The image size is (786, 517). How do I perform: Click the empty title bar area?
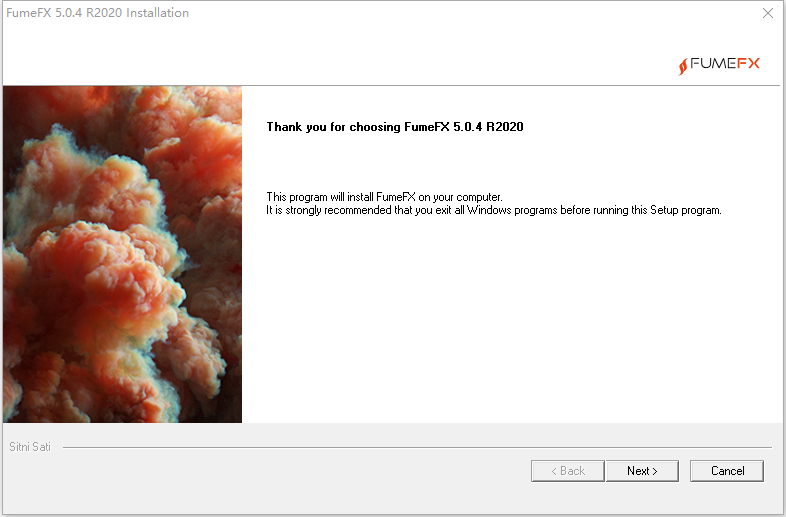(471, 13)
